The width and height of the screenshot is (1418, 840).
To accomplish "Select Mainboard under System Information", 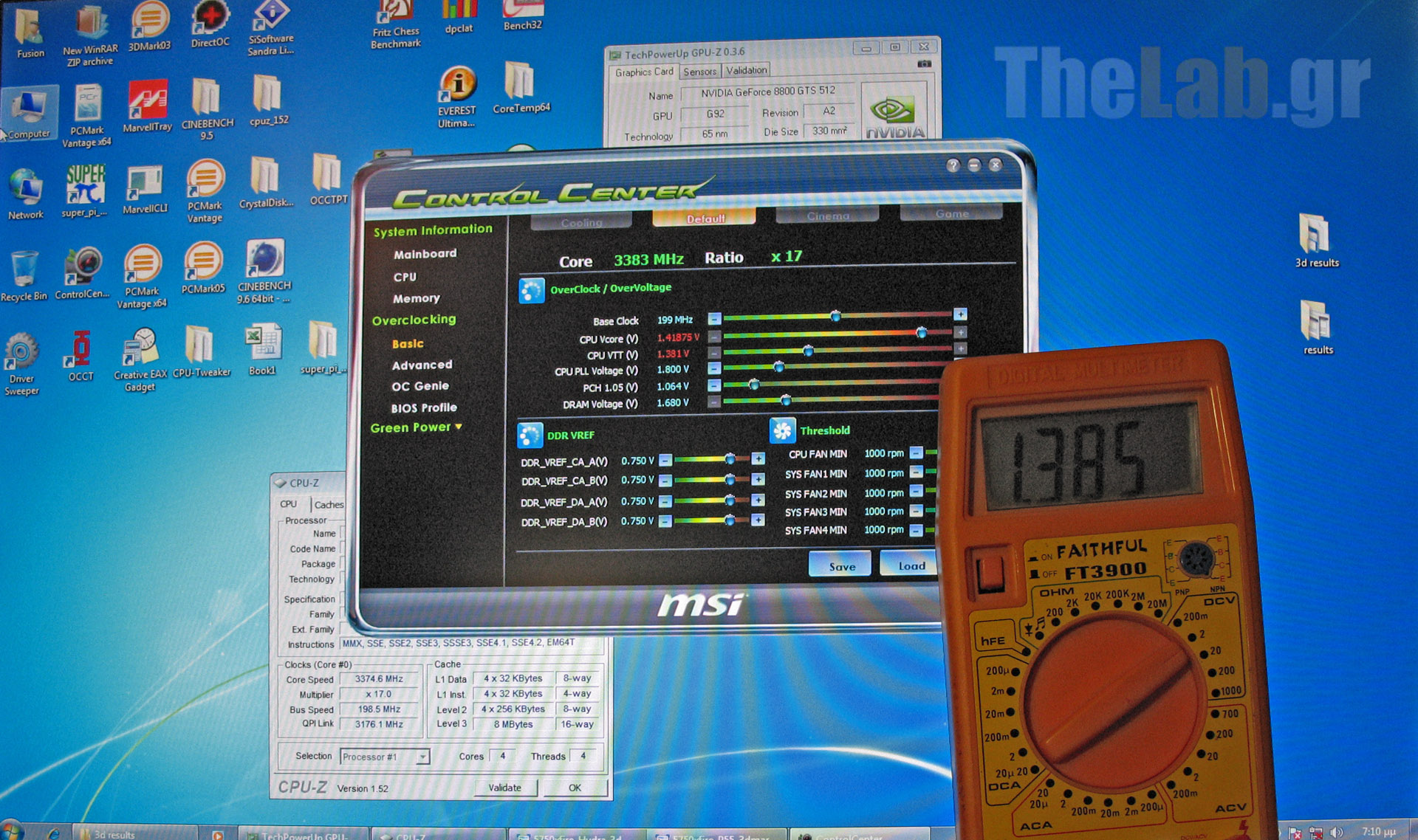I will point(425,254).
